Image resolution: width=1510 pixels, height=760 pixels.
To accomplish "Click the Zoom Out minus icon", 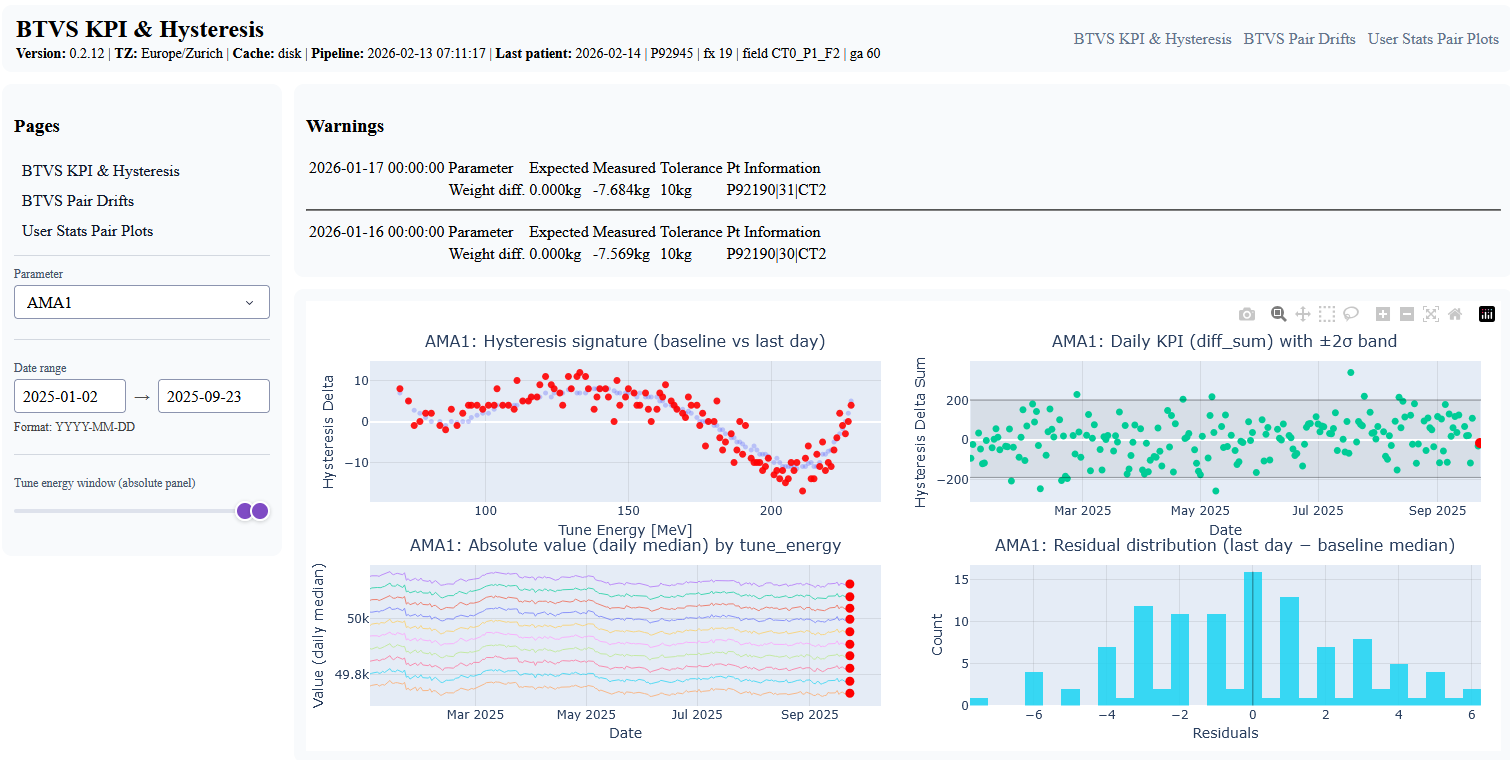I will 1407,314.
